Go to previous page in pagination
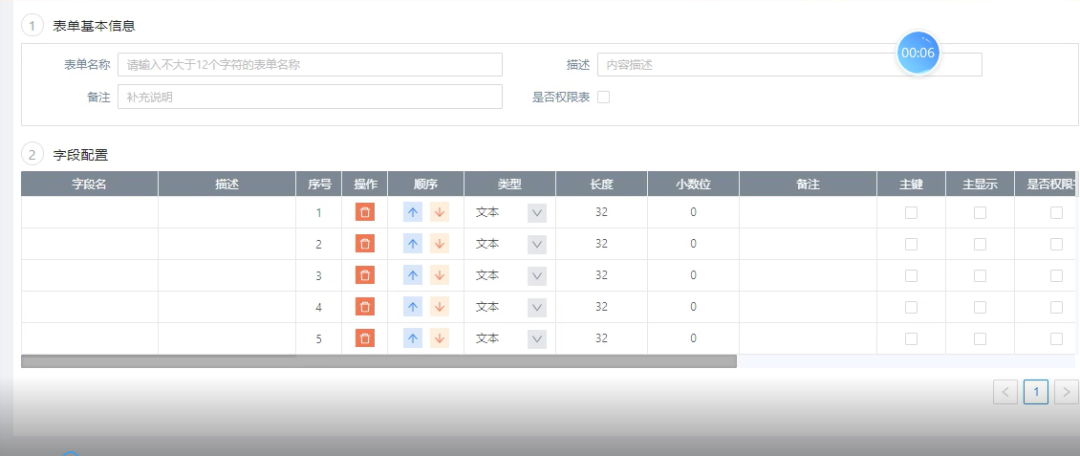 [x=1006, y=392]
